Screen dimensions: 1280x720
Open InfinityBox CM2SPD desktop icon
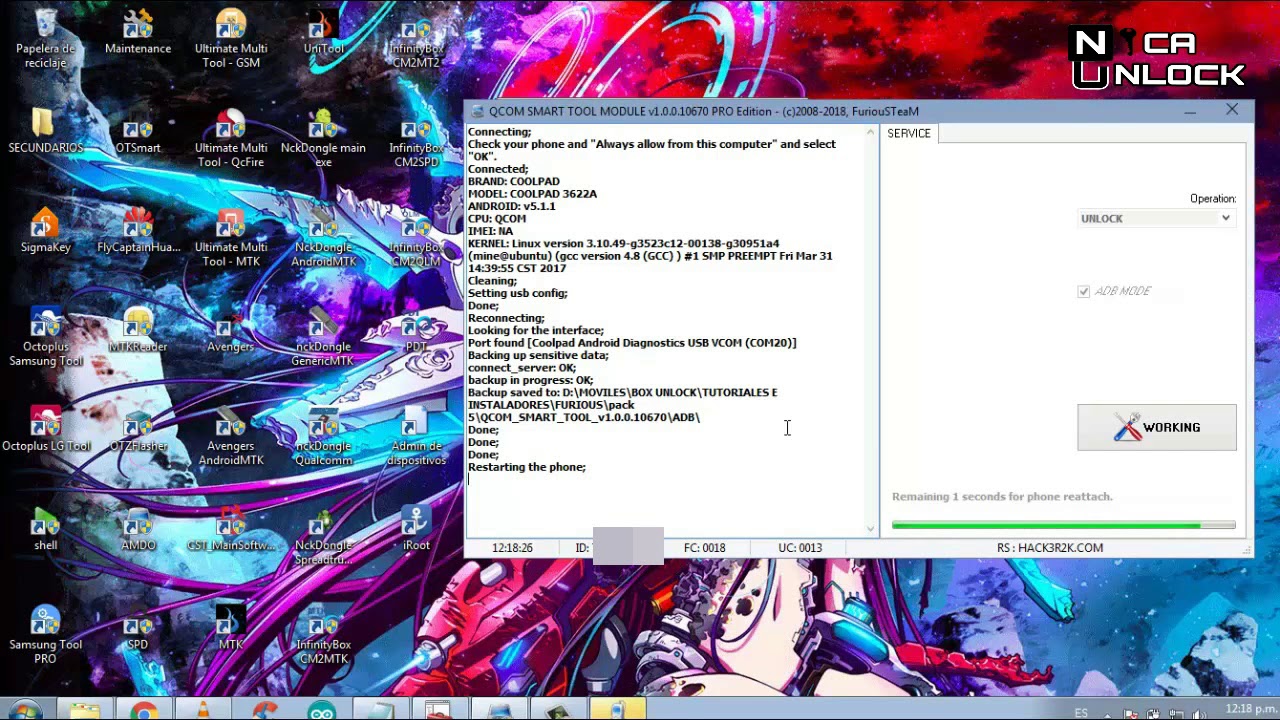pos(416,137)
